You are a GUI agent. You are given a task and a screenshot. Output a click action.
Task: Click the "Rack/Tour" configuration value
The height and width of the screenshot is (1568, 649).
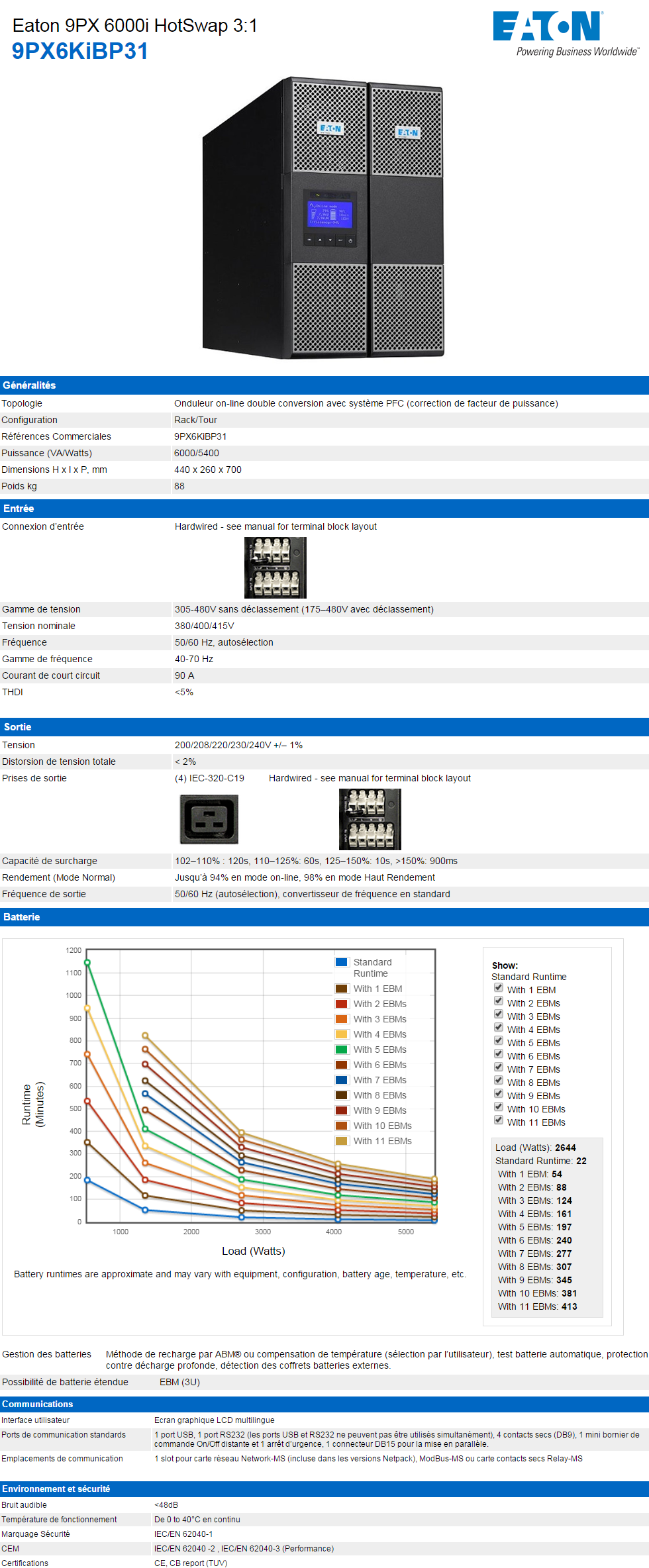tap(195, 420)
